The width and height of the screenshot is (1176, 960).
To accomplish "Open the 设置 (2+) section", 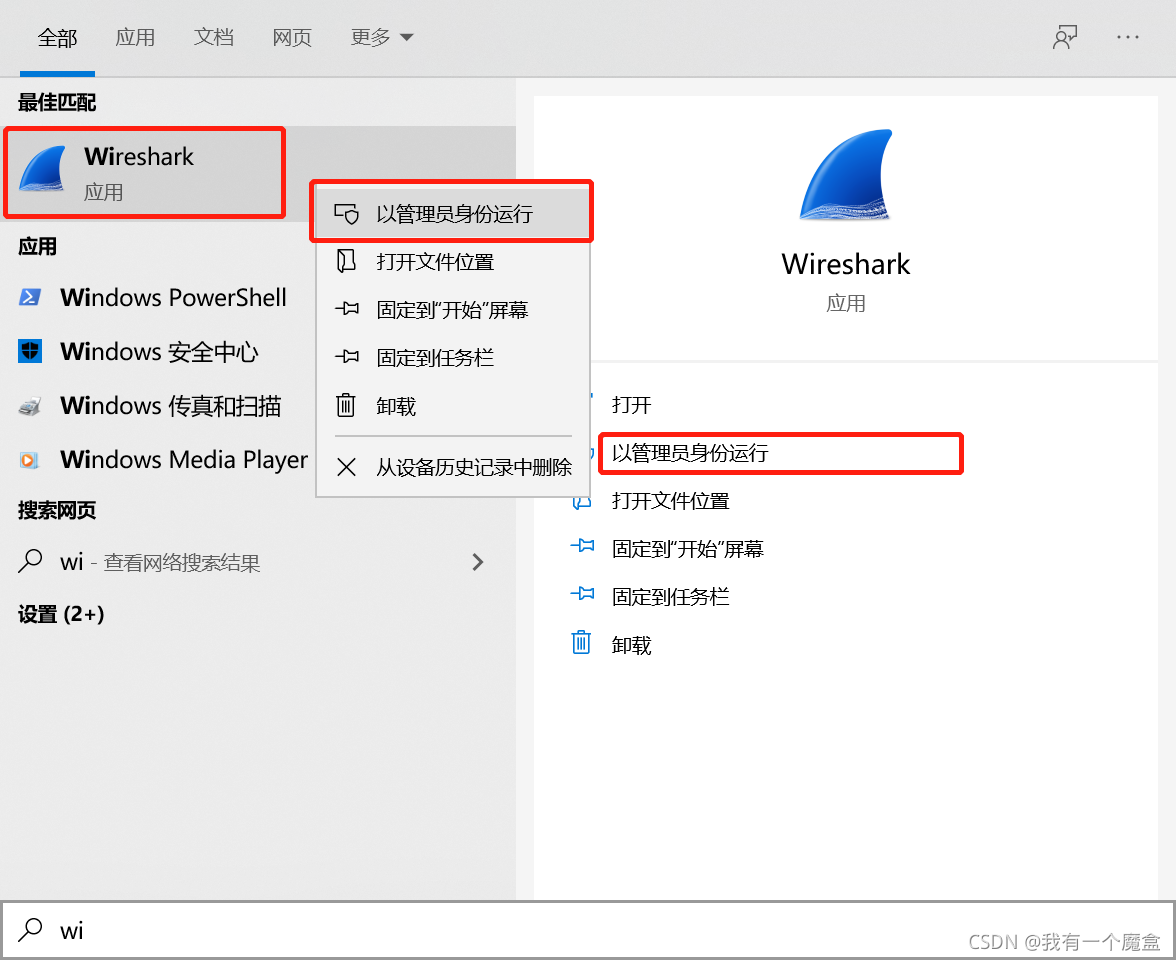I will tap(61, 614).
